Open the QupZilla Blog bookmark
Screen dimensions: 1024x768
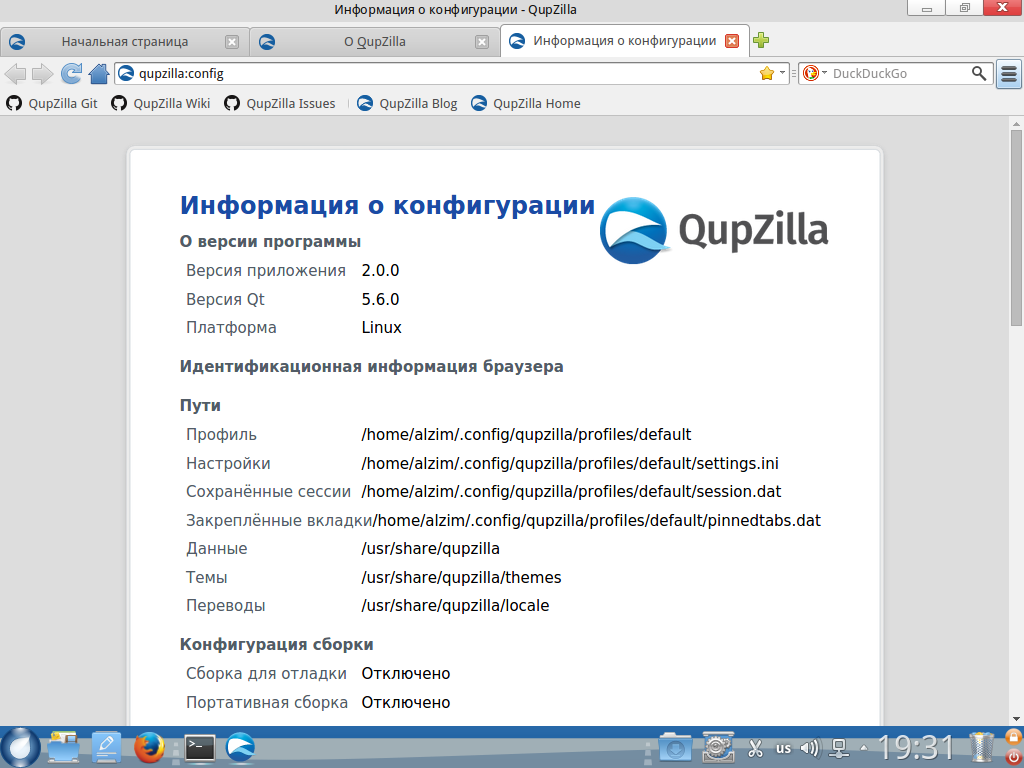407,103
